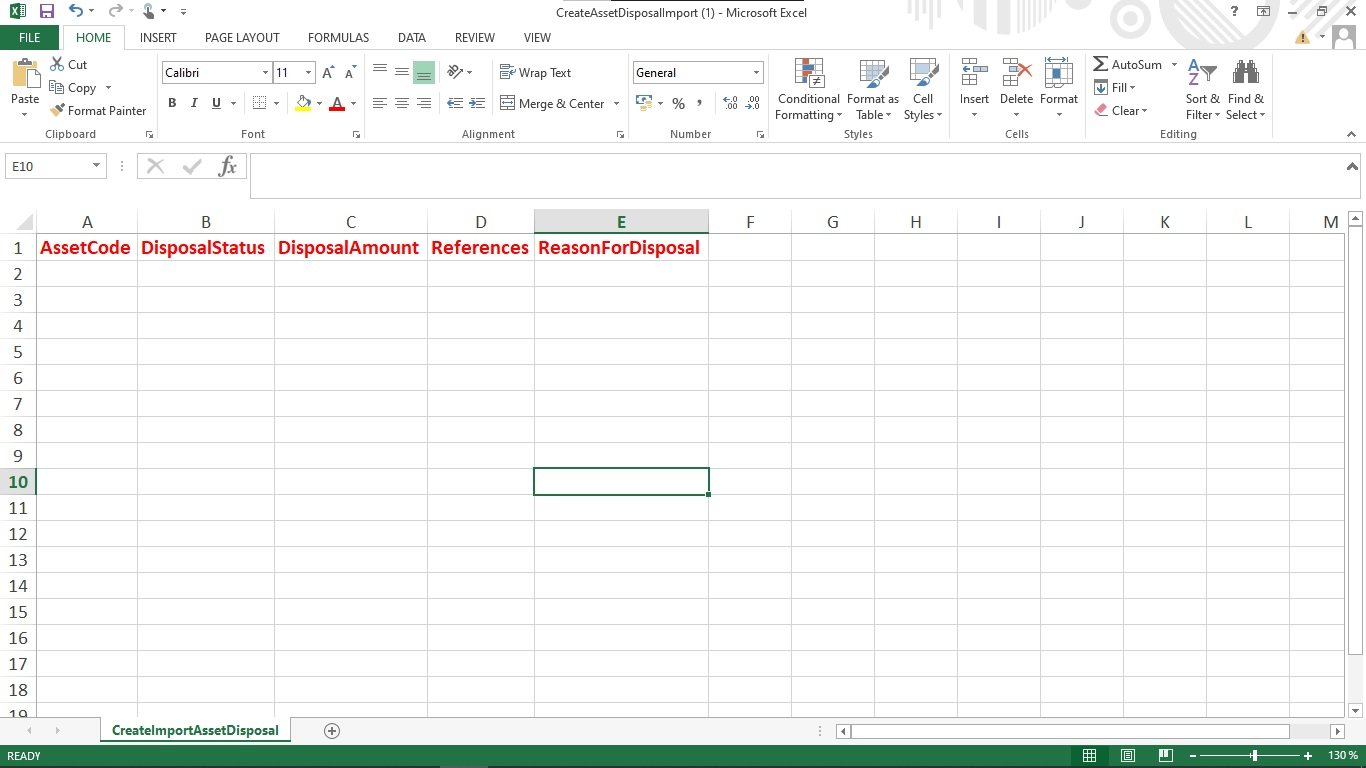Toggle Wrap Text for the cell

tap(535, 73)
